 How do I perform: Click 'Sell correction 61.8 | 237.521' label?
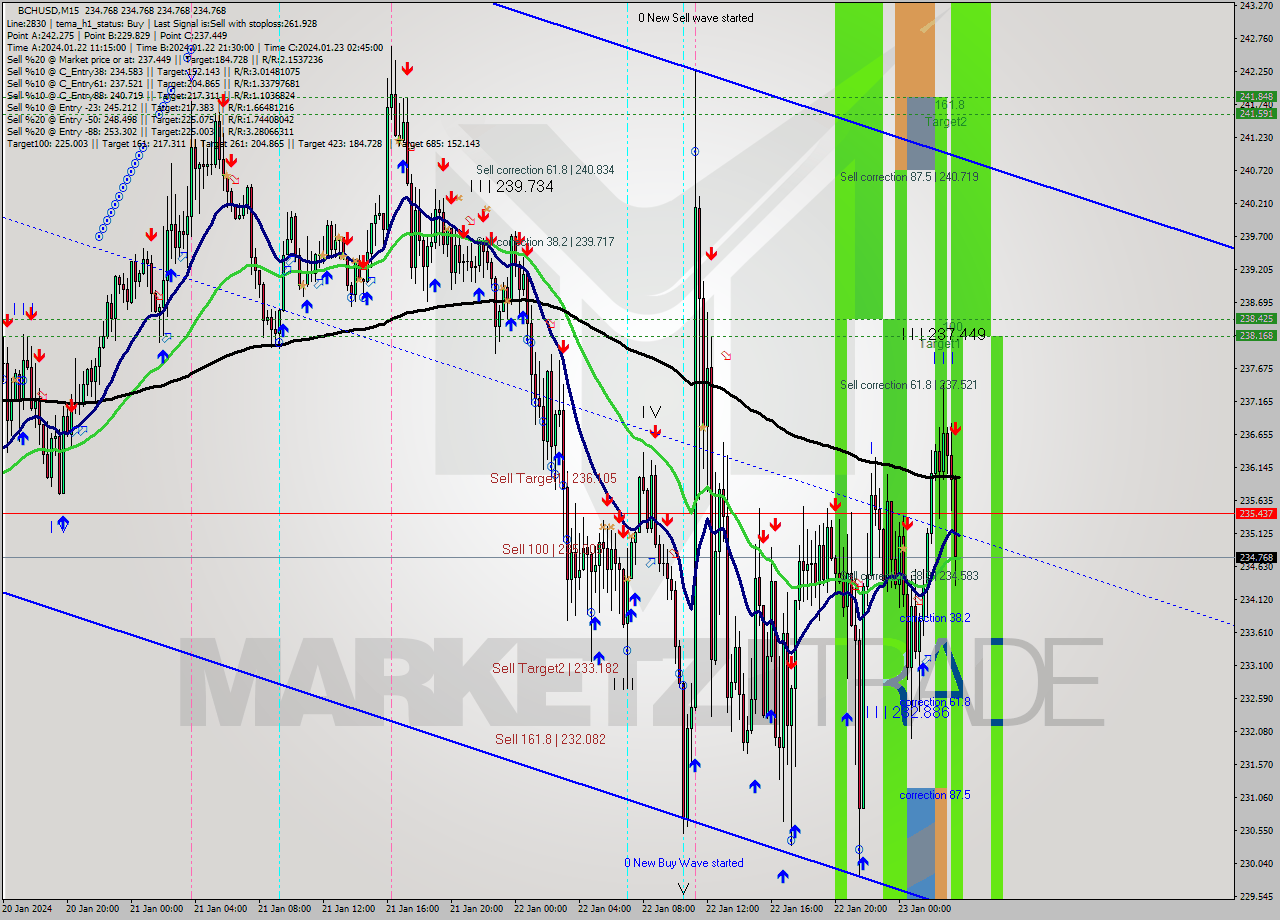909,385
